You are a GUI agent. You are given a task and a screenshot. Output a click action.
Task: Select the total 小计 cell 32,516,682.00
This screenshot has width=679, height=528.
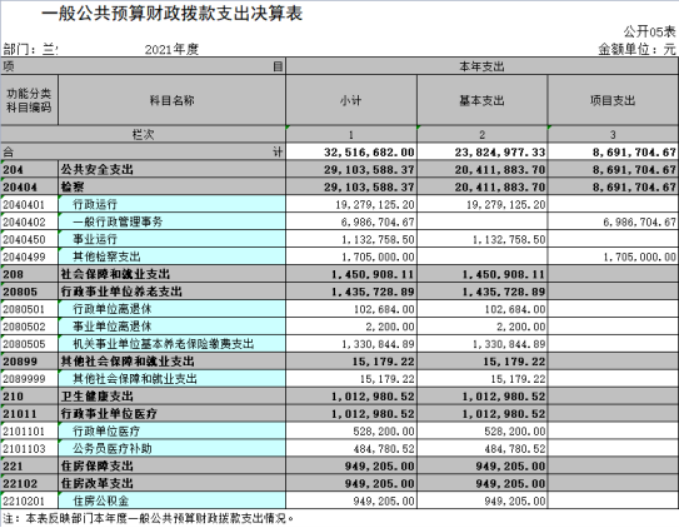(x=351, y=152)
